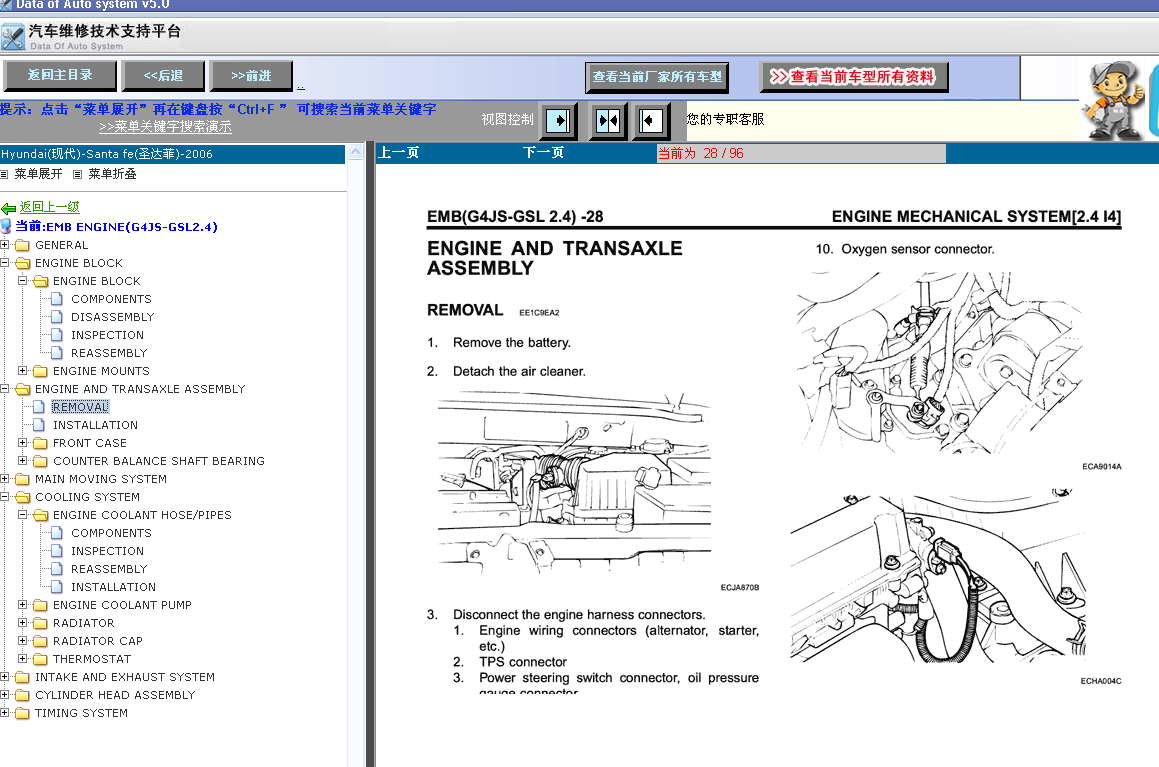Screen dimensions: 1159x767
Task: Open the 菜单关键字搜索演示 link
Action: coord(166,127)
